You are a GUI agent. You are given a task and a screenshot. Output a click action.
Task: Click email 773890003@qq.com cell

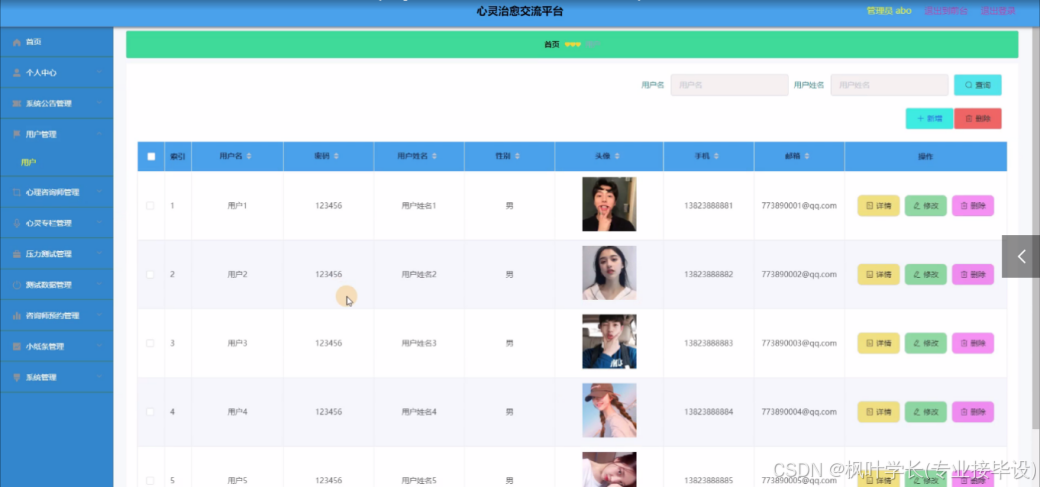[799, 343]
